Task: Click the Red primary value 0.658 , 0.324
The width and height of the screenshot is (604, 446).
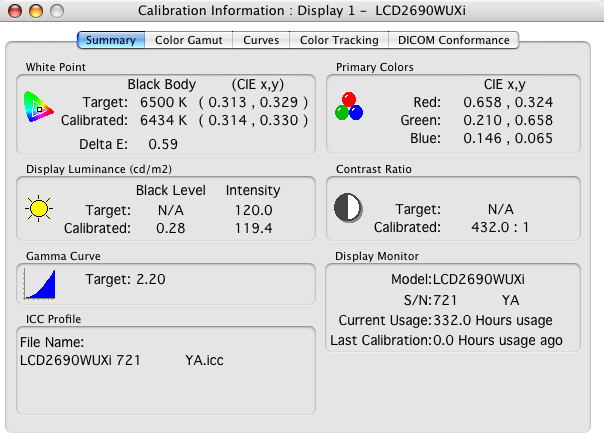Action: [x=508, y=102]
